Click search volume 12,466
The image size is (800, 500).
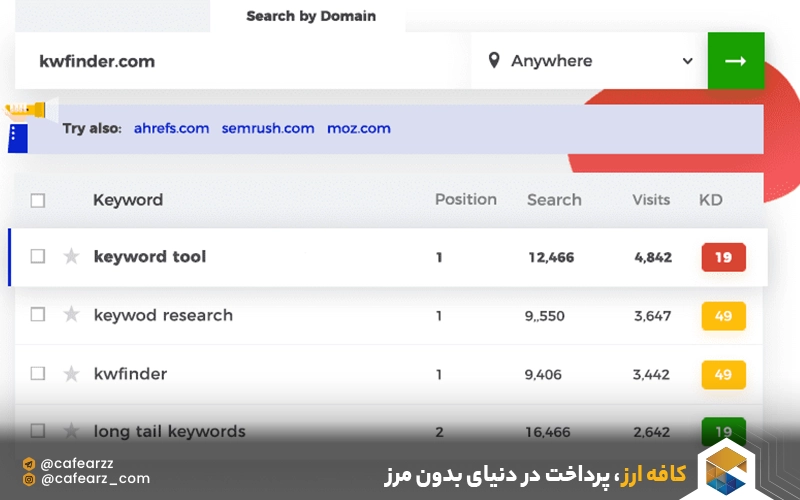coord(551,257)
